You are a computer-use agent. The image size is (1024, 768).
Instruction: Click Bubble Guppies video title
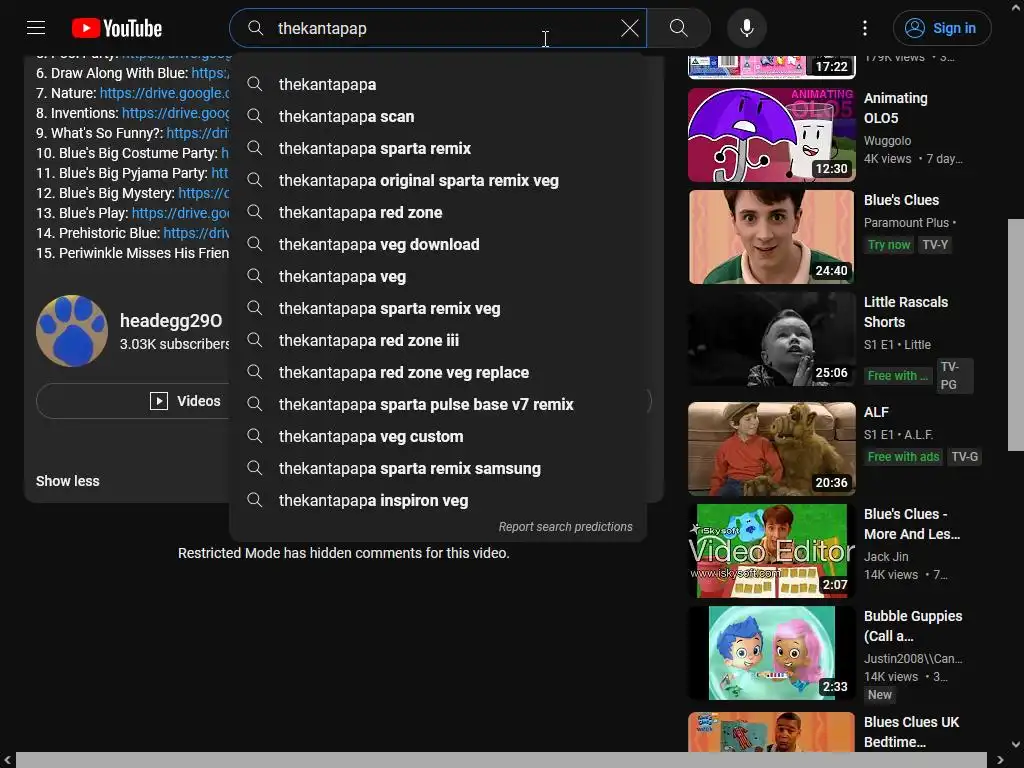point(913,626)
